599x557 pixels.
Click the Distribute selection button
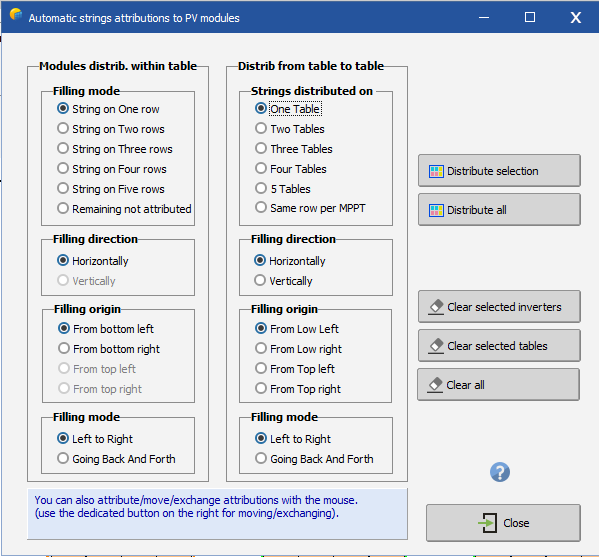coord(499,171)
